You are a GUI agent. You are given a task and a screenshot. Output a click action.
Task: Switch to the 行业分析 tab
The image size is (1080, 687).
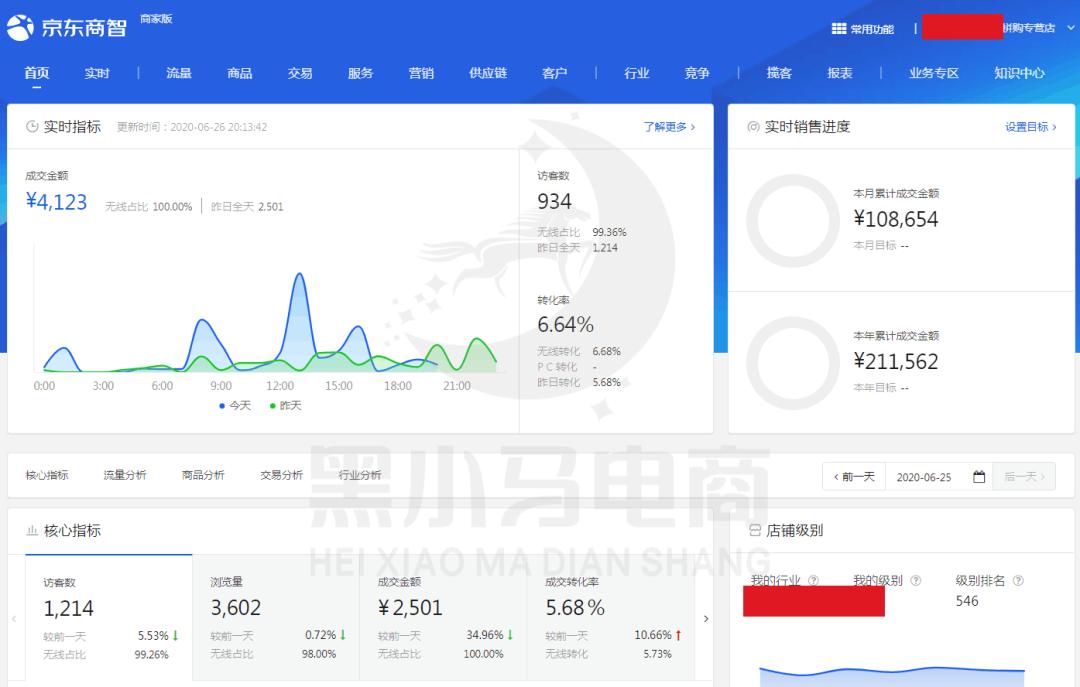pos(361,474)
